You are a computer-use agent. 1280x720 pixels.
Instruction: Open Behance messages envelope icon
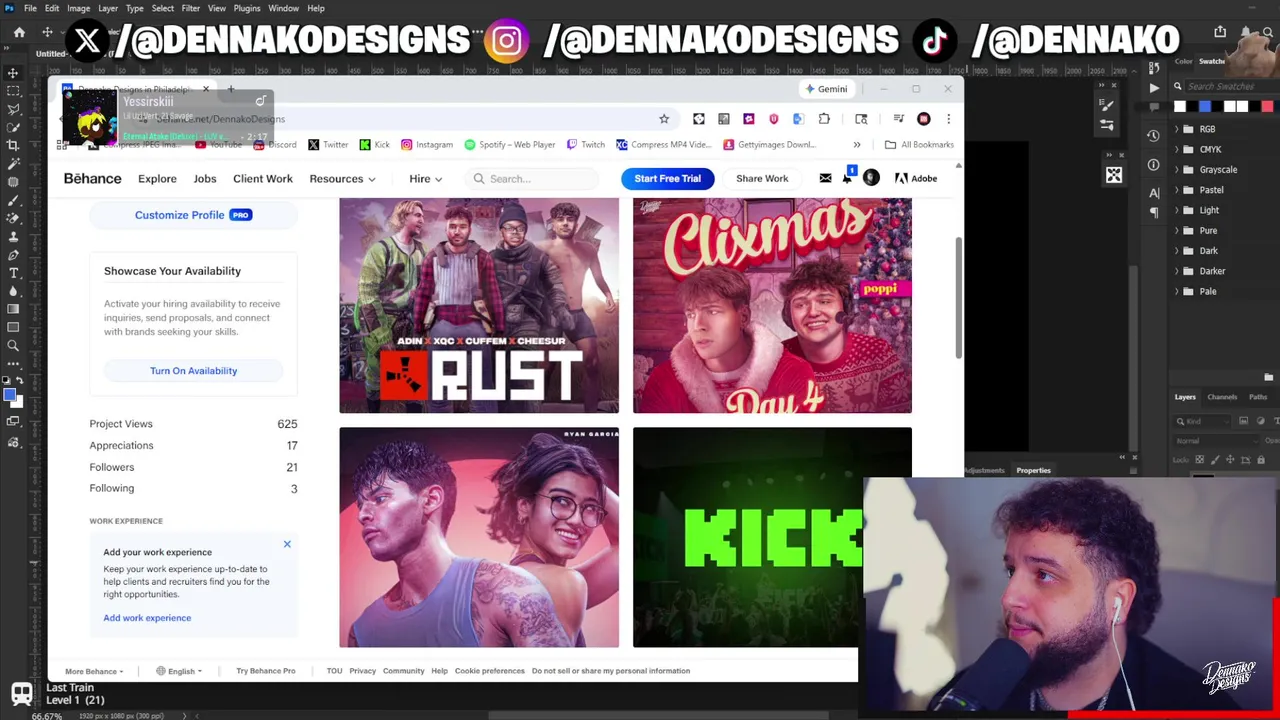click(825, 178)
